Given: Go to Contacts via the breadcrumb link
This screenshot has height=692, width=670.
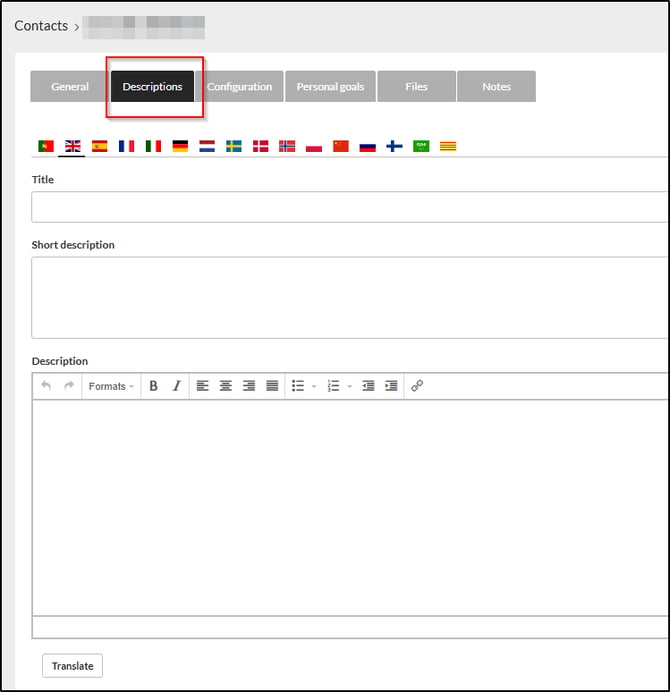Looking at the screenshot, I should [41, 26].
